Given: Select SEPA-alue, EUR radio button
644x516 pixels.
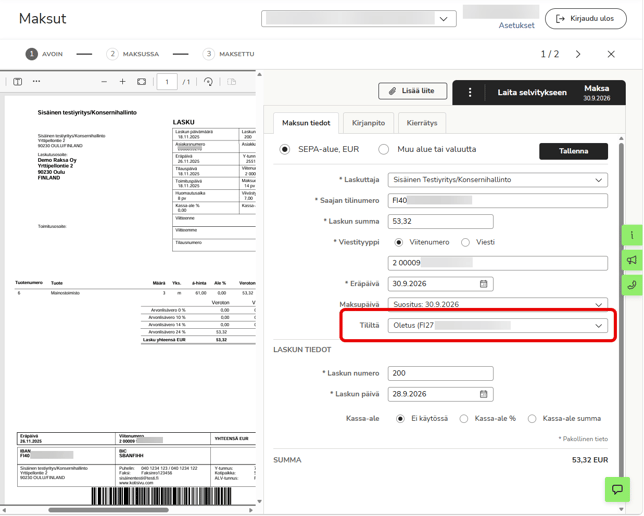Looking at the screenshot, I should point(285,150).
